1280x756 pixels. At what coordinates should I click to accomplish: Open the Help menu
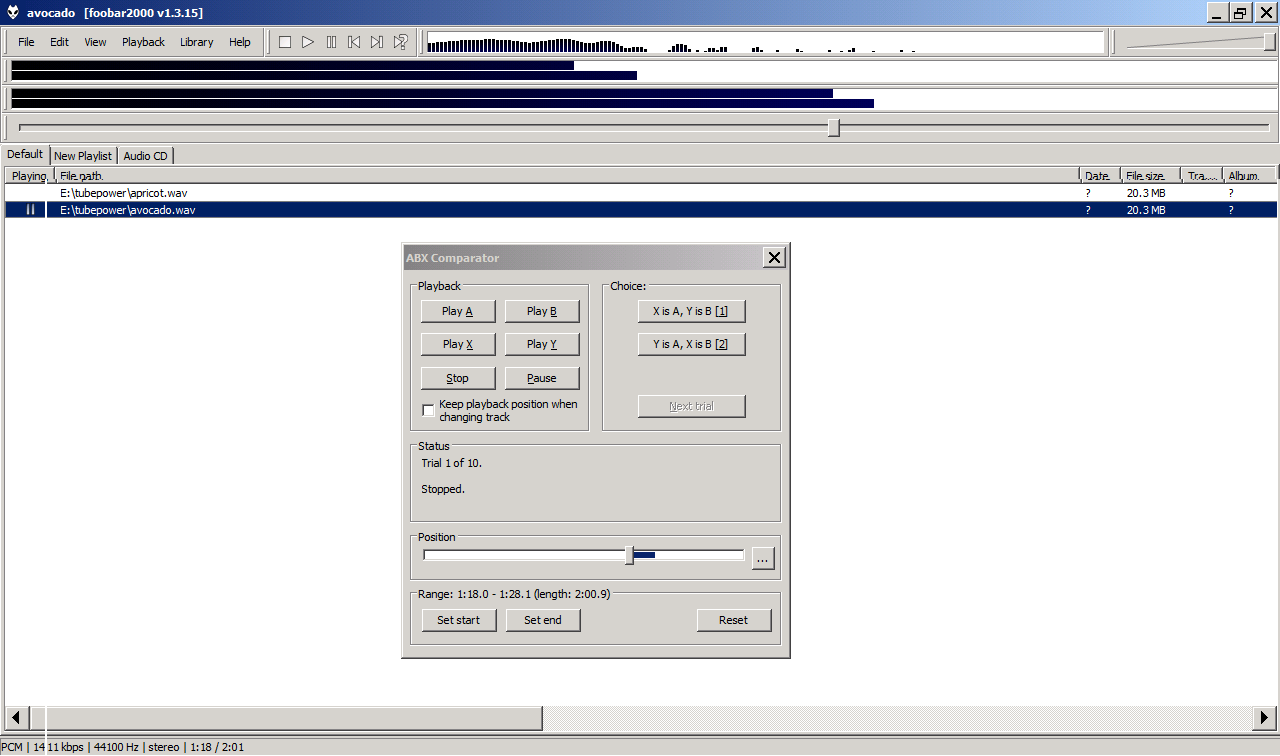[x=240, y=42]
